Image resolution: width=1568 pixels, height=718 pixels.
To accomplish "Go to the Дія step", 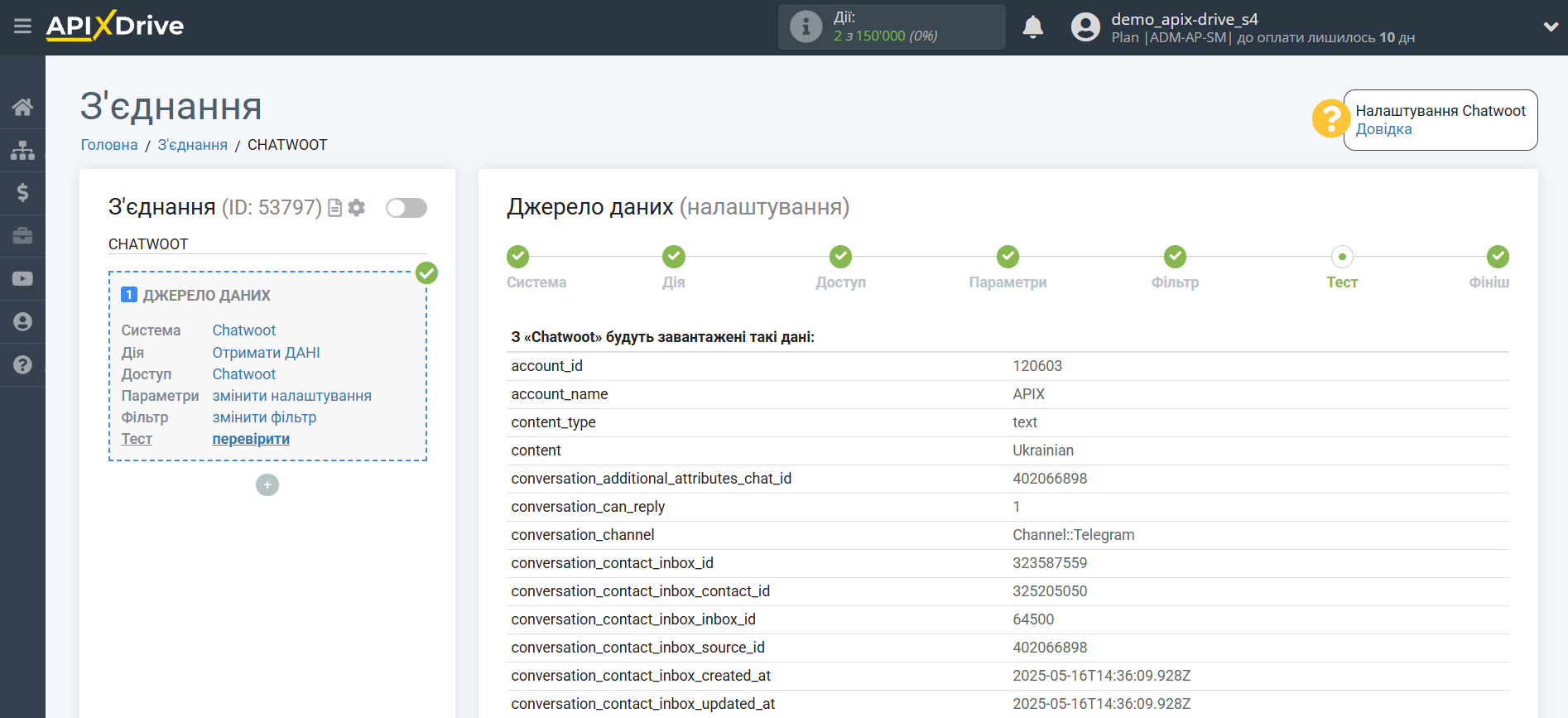I will 674,257.
